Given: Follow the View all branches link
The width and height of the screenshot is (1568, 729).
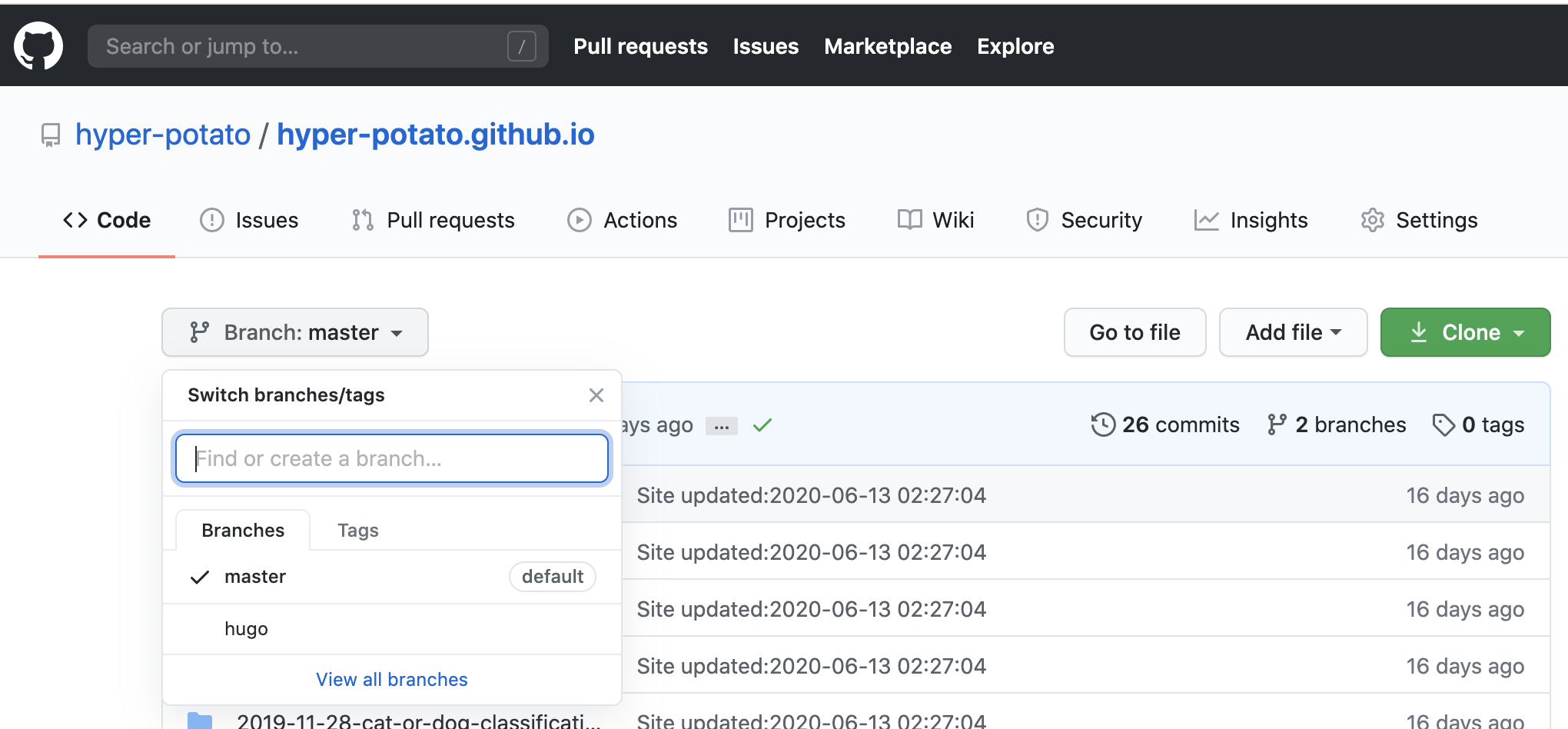Looking at the screenshot, I should (x=391, y=680).
